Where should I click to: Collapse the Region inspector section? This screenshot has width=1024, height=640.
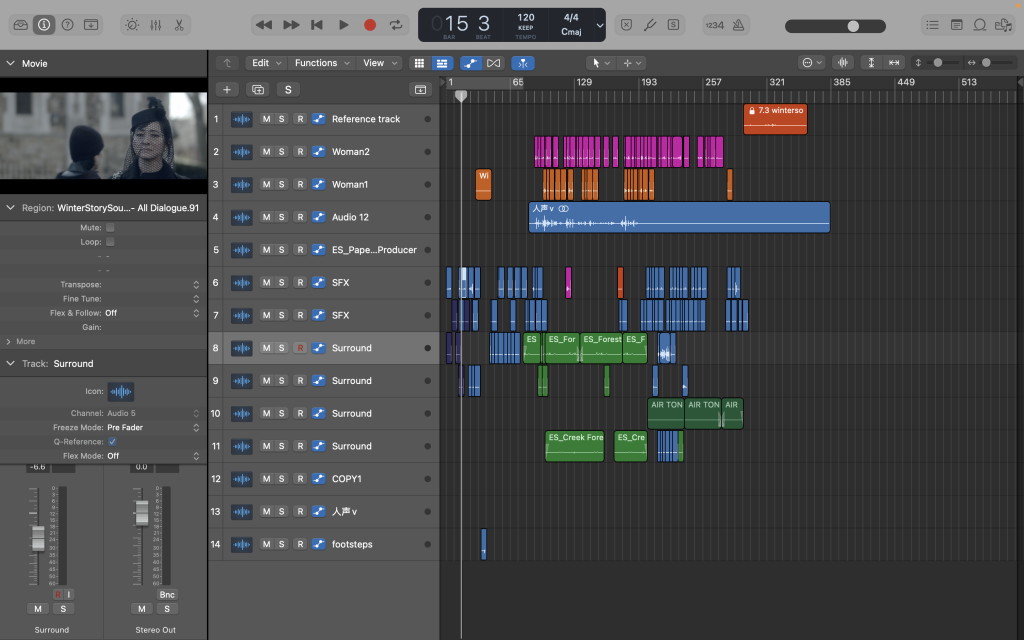pos(10,208)
